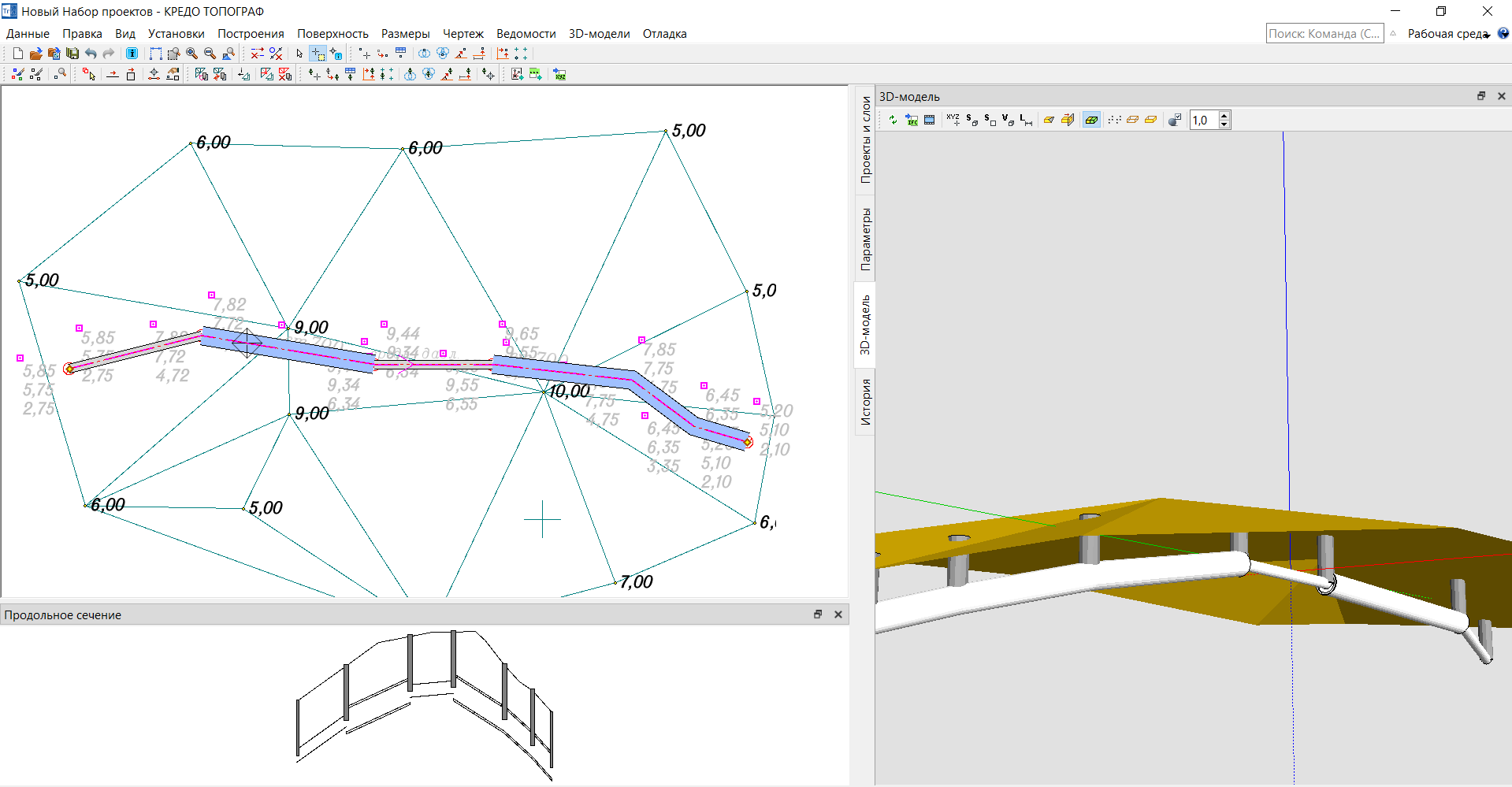The height and width of the screenshot is (787, 1512).
Task: Toggle the highlighted green surface display button
Action: [1091, 120]
